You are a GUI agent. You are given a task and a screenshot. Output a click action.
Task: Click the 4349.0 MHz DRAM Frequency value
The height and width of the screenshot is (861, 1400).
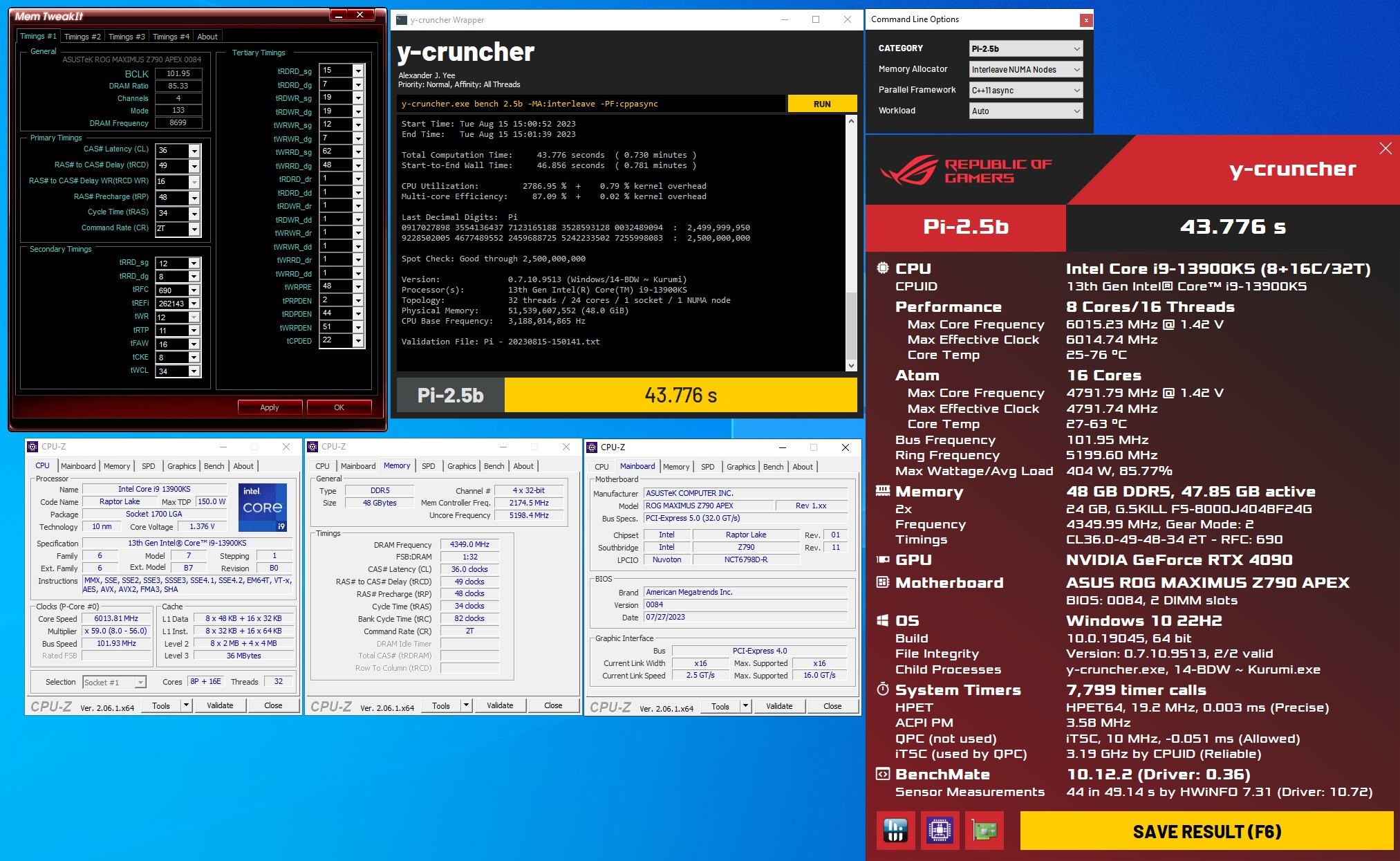[469, 544]
